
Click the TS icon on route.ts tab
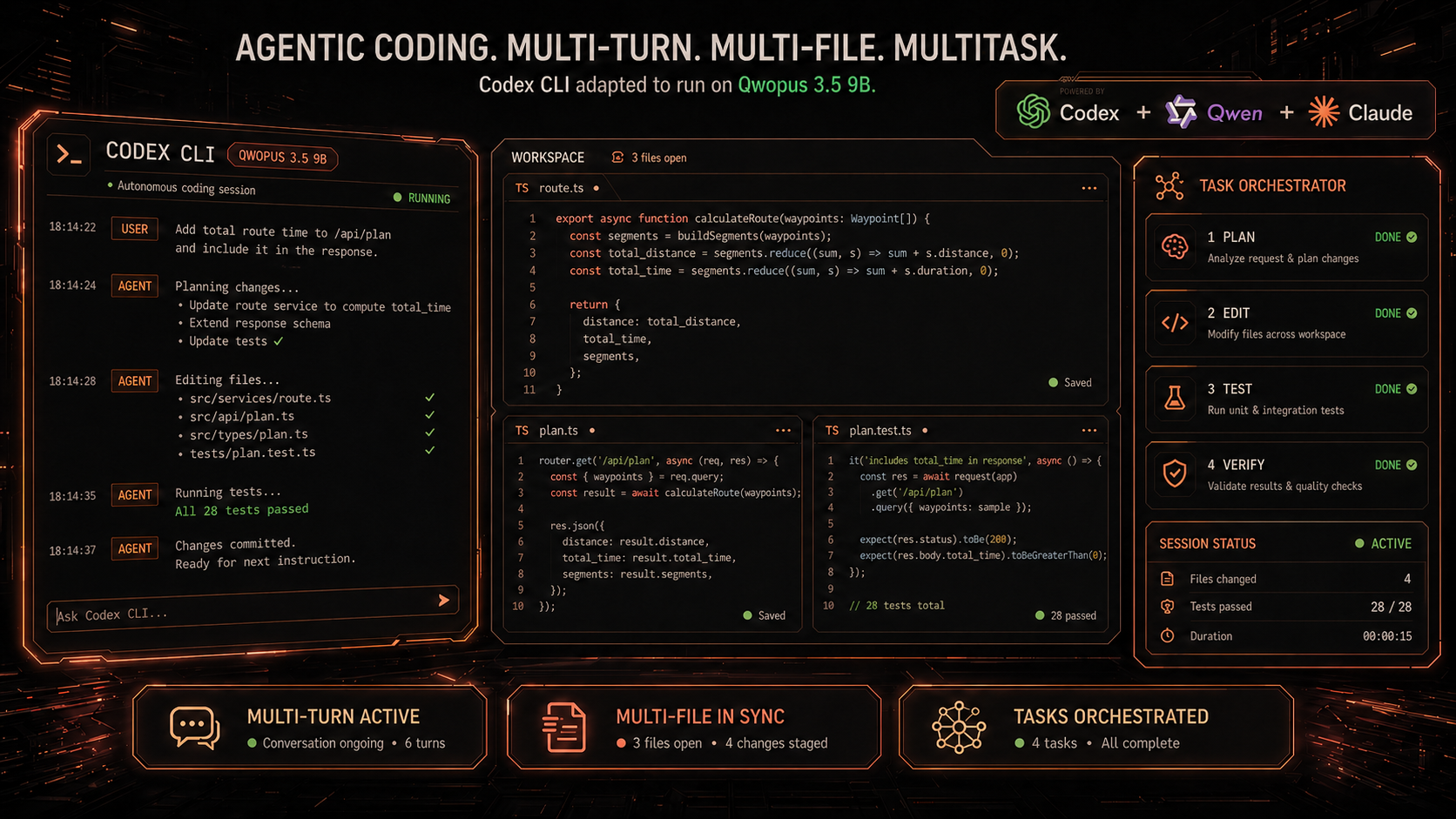tap(522, 188)
